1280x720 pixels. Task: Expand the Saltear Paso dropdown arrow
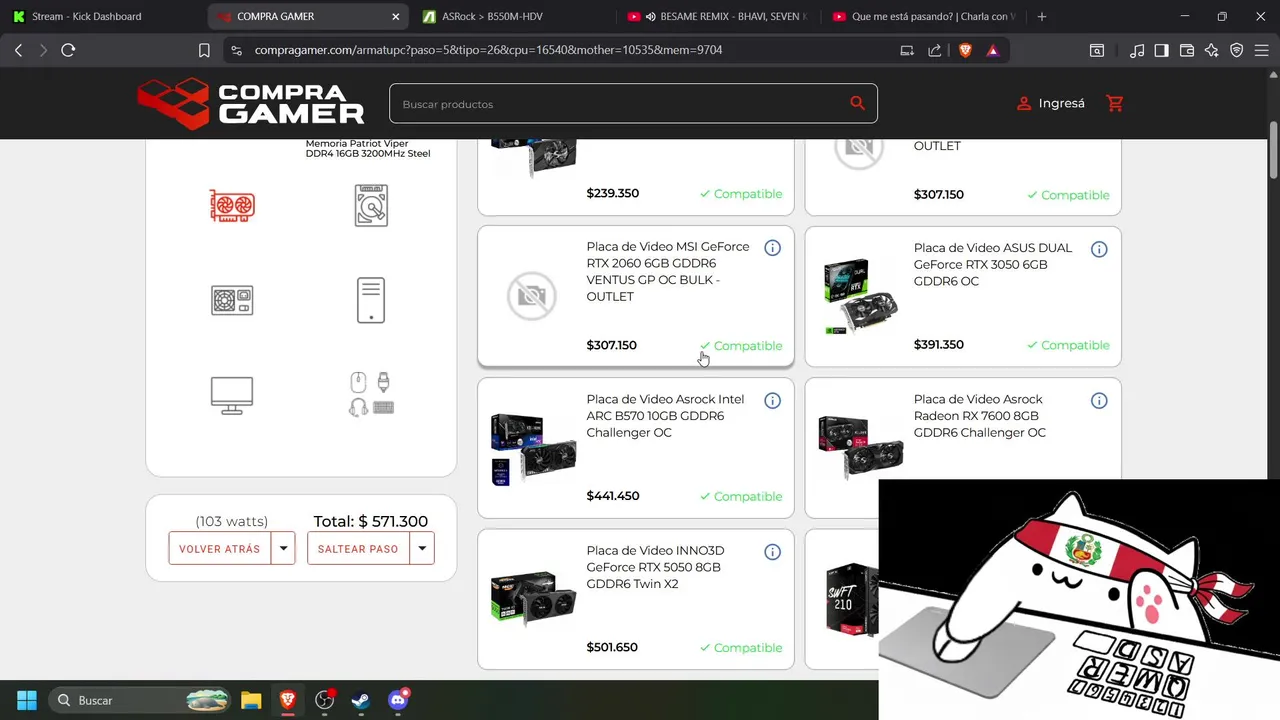click(422, 548)
